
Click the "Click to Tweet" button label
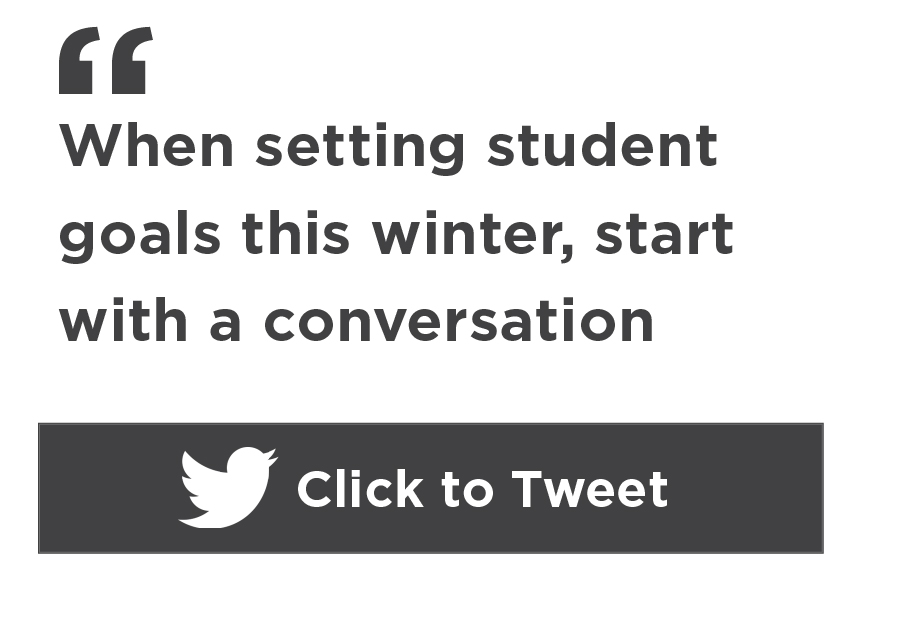[482, 489]
